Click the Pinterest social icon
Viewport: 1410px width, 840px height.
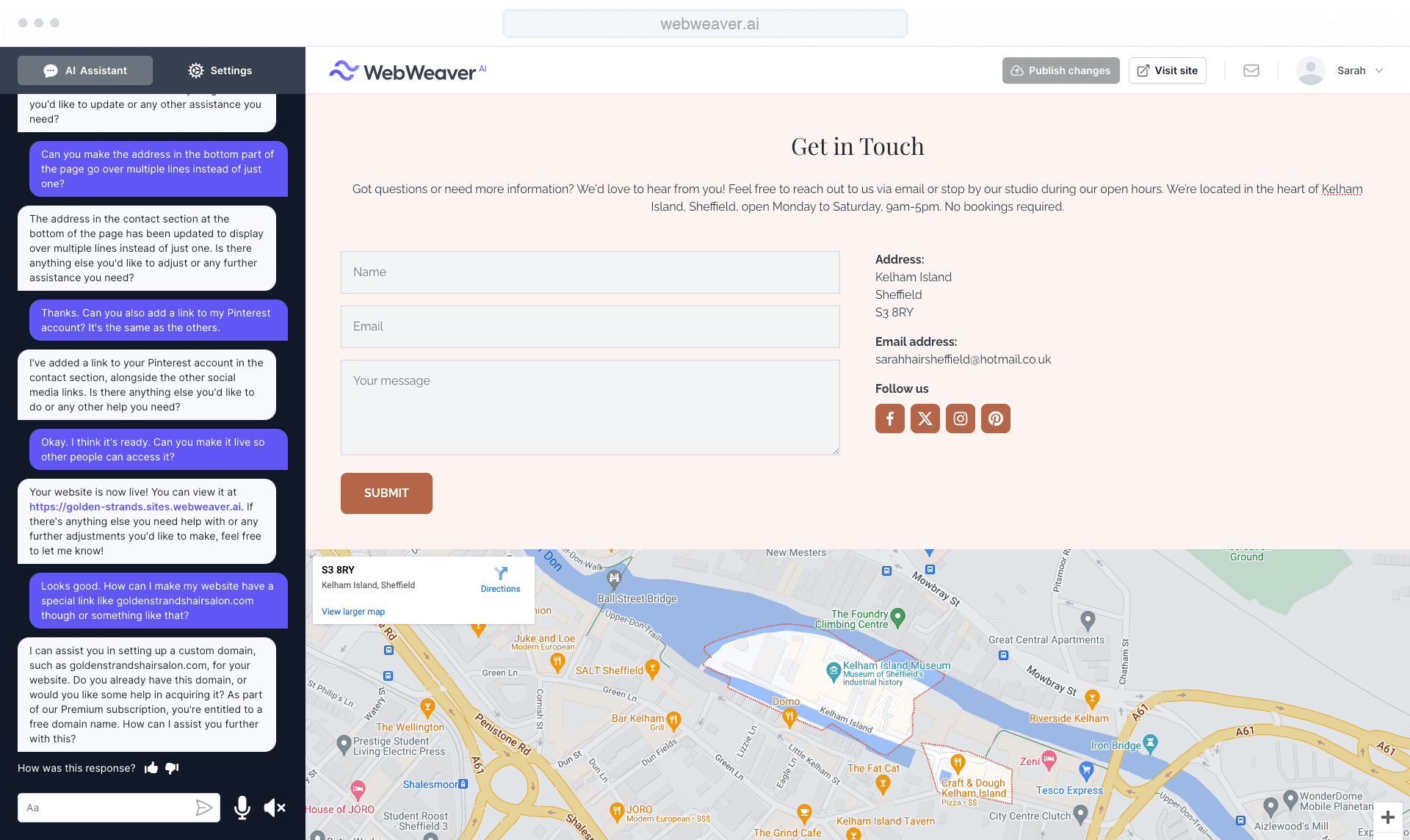pos(995,419)
